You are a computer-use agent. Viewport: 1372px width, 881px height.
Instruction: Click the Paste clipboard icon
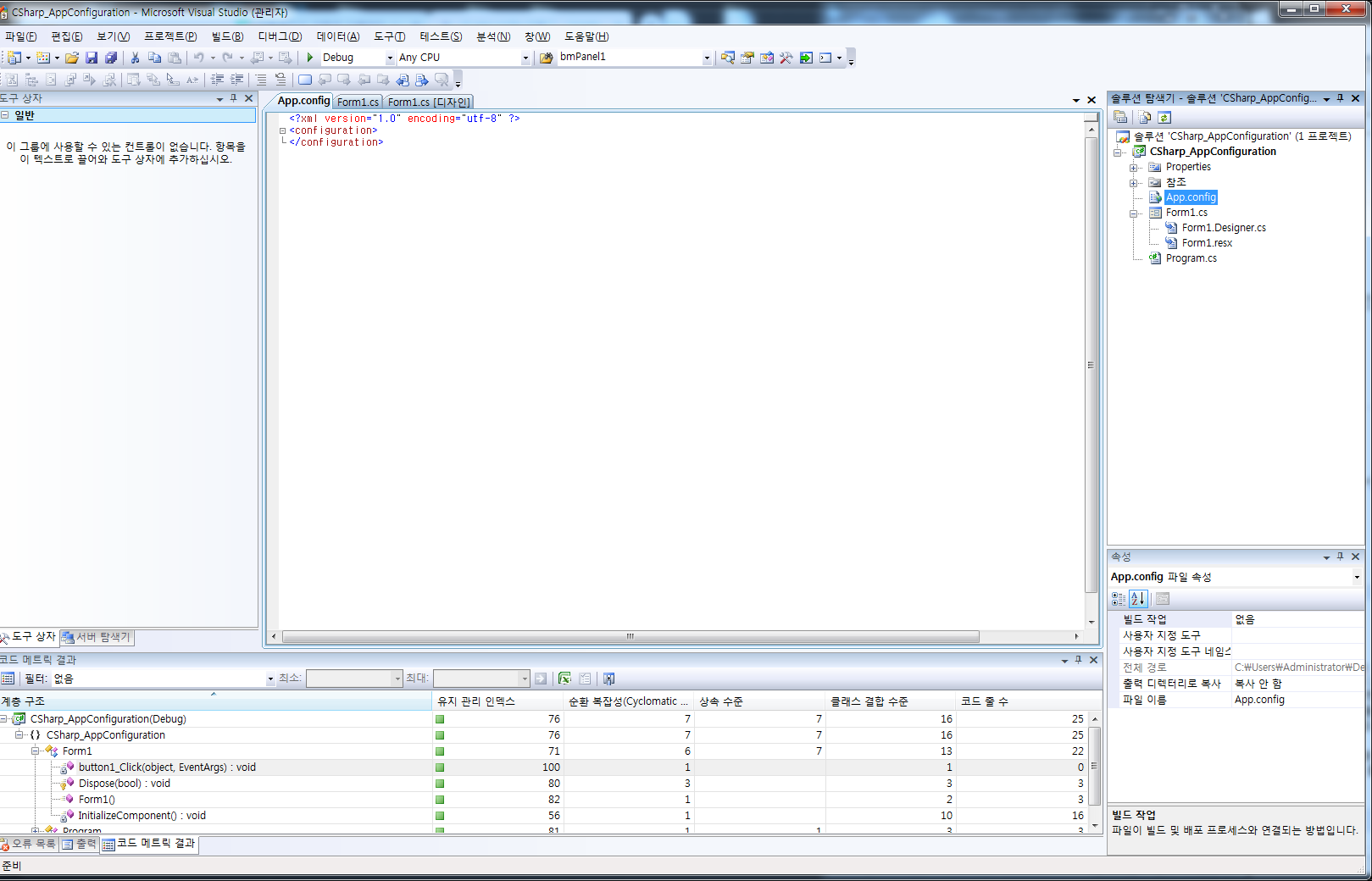pyautogui.click(x=174, y=58)
